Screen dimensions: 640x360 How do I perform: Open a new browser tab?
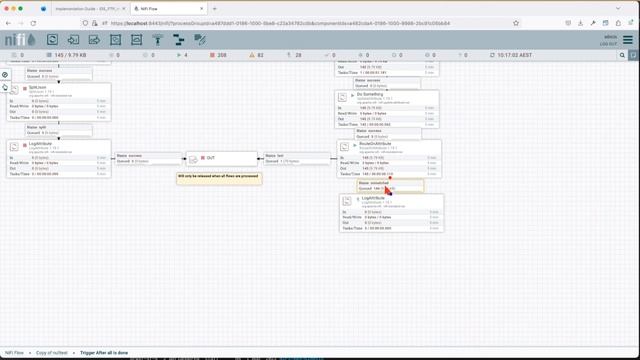tap(215, 9)
